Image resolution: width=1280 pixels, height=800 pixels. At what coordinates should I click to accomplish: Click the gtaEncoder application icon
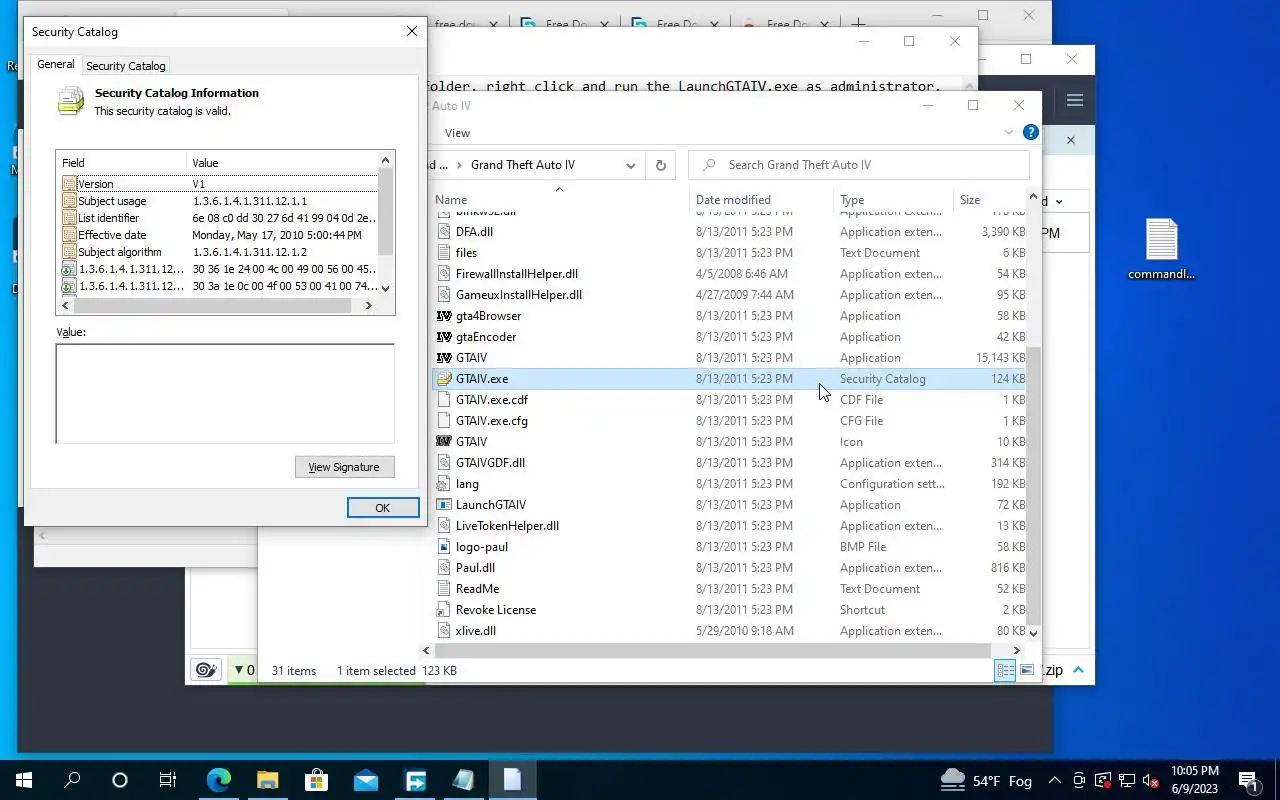coord(445,337)
